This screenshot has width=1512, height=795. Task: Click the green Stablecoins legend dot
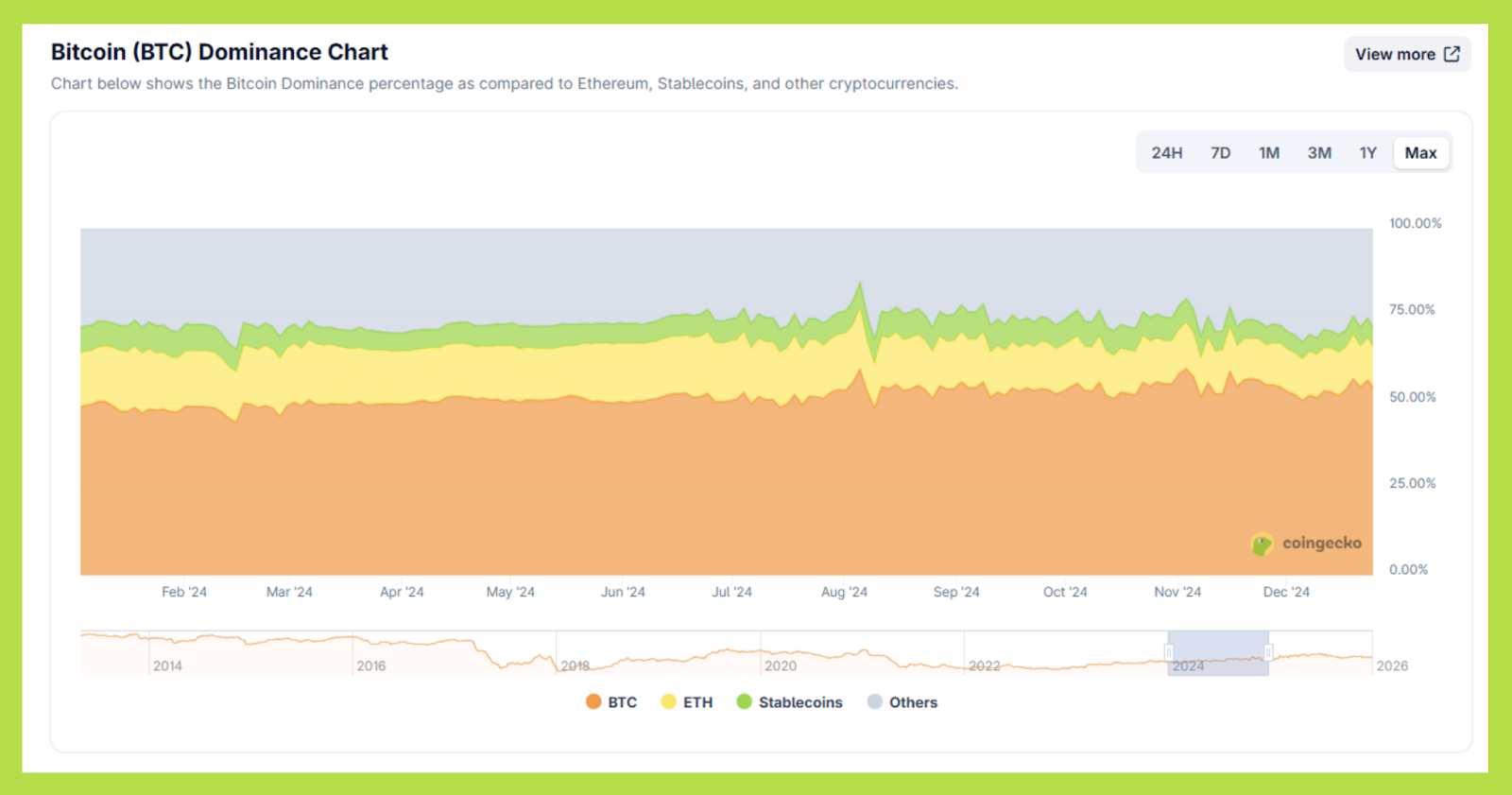click(x=744, y=701)
